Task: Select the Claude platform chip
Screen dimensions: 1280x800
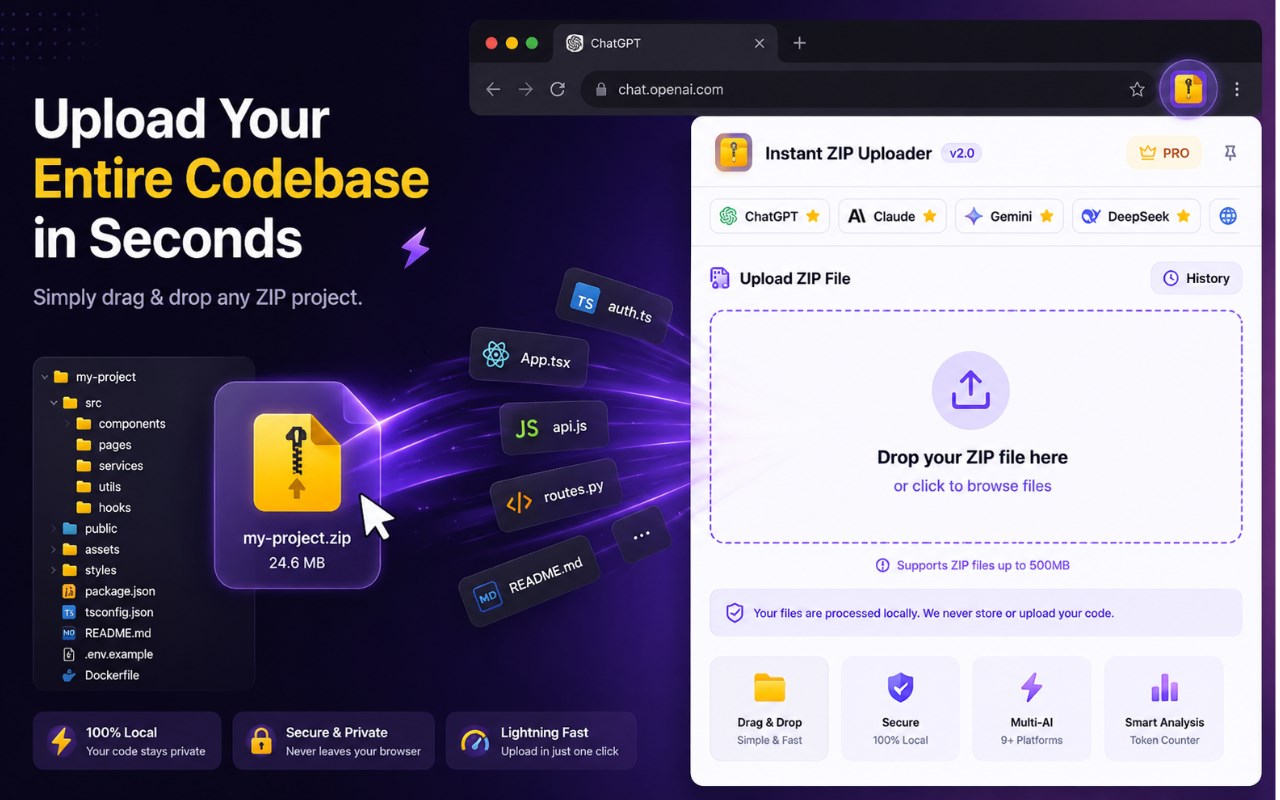Action: 893,216
